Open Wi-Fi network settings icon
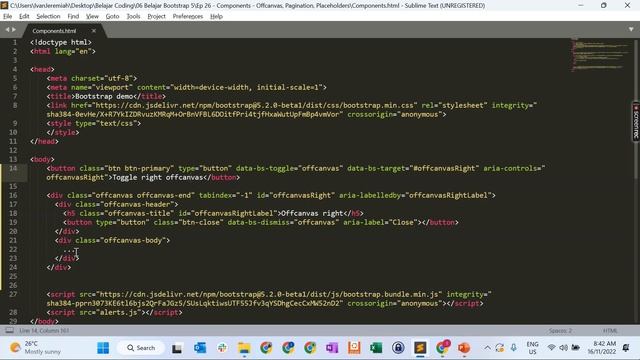Image resolution: width=640 pixels, height=360 pixels. pyautogui.click(x=551, y=348)
